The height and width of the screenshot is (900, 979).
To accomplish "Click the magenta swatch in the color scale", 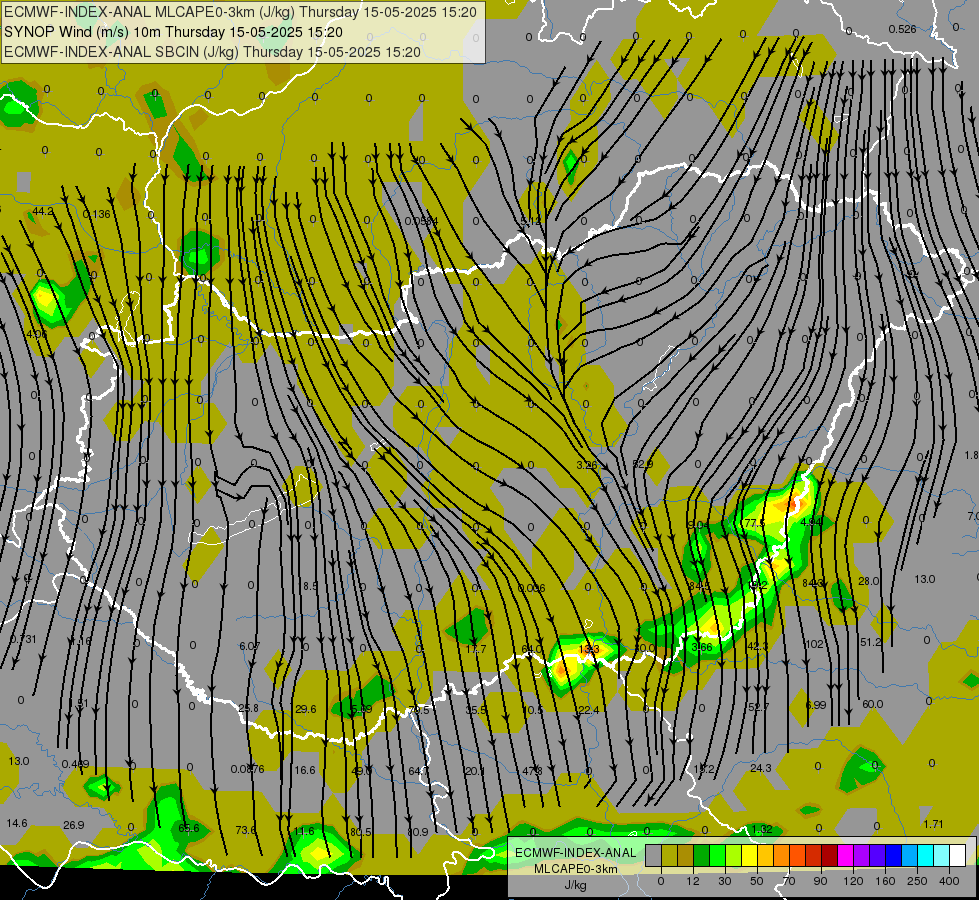I will pos(845,856).
